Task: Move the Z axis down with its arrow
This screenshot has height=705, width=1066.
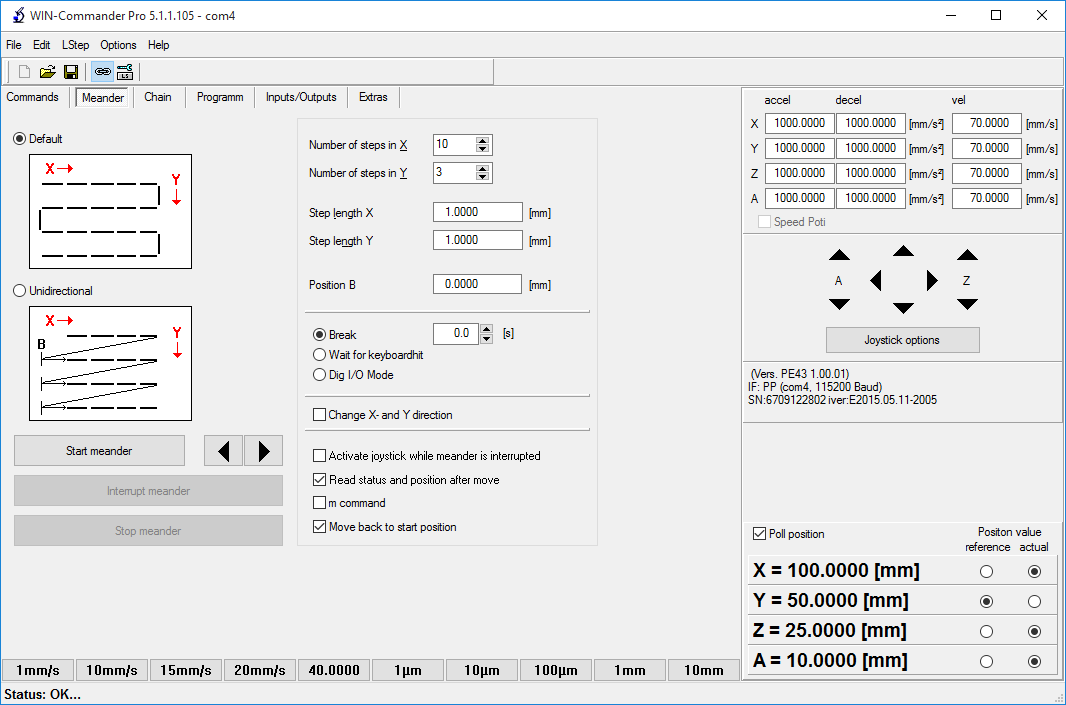Action: (x=967, y=304)
